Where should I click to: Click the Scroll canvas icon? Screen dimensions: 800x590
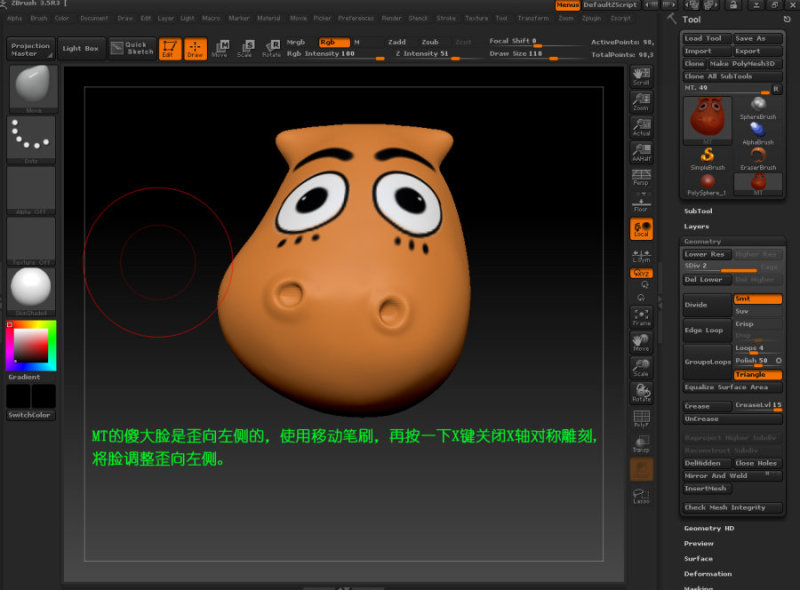(x=641, y=77)
